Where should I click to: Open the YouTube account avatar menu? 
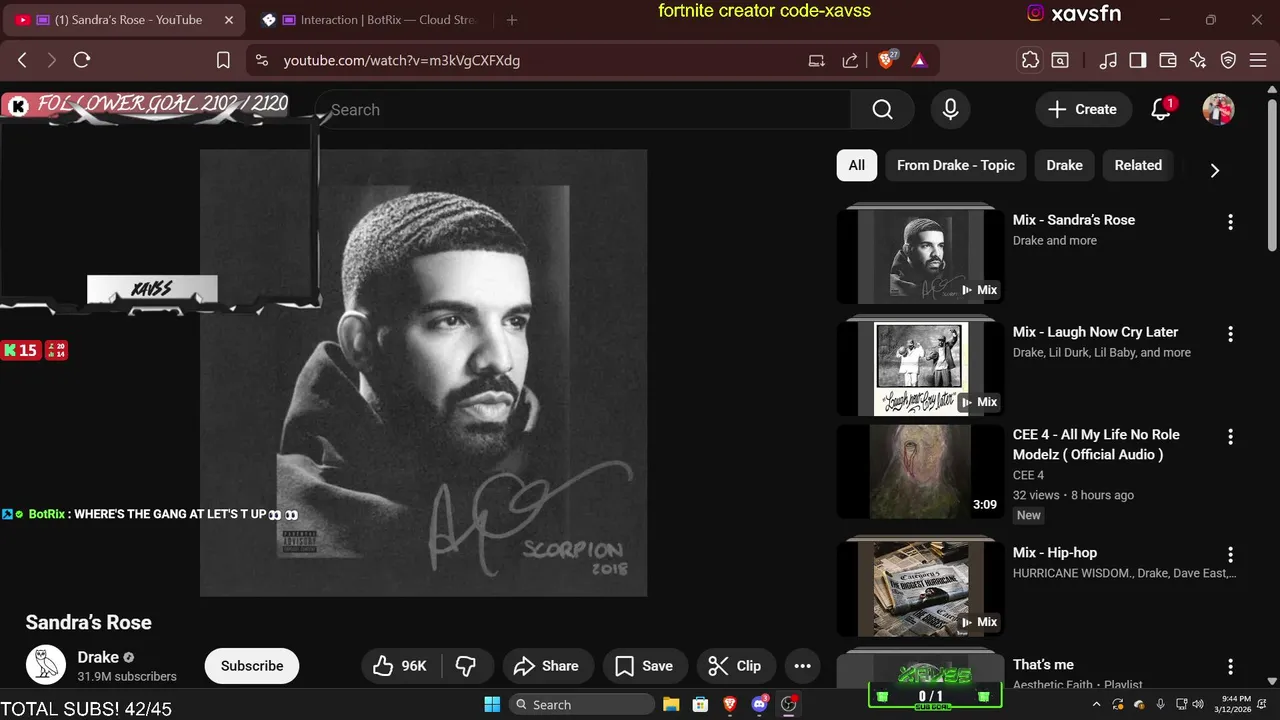point(1218,110)
